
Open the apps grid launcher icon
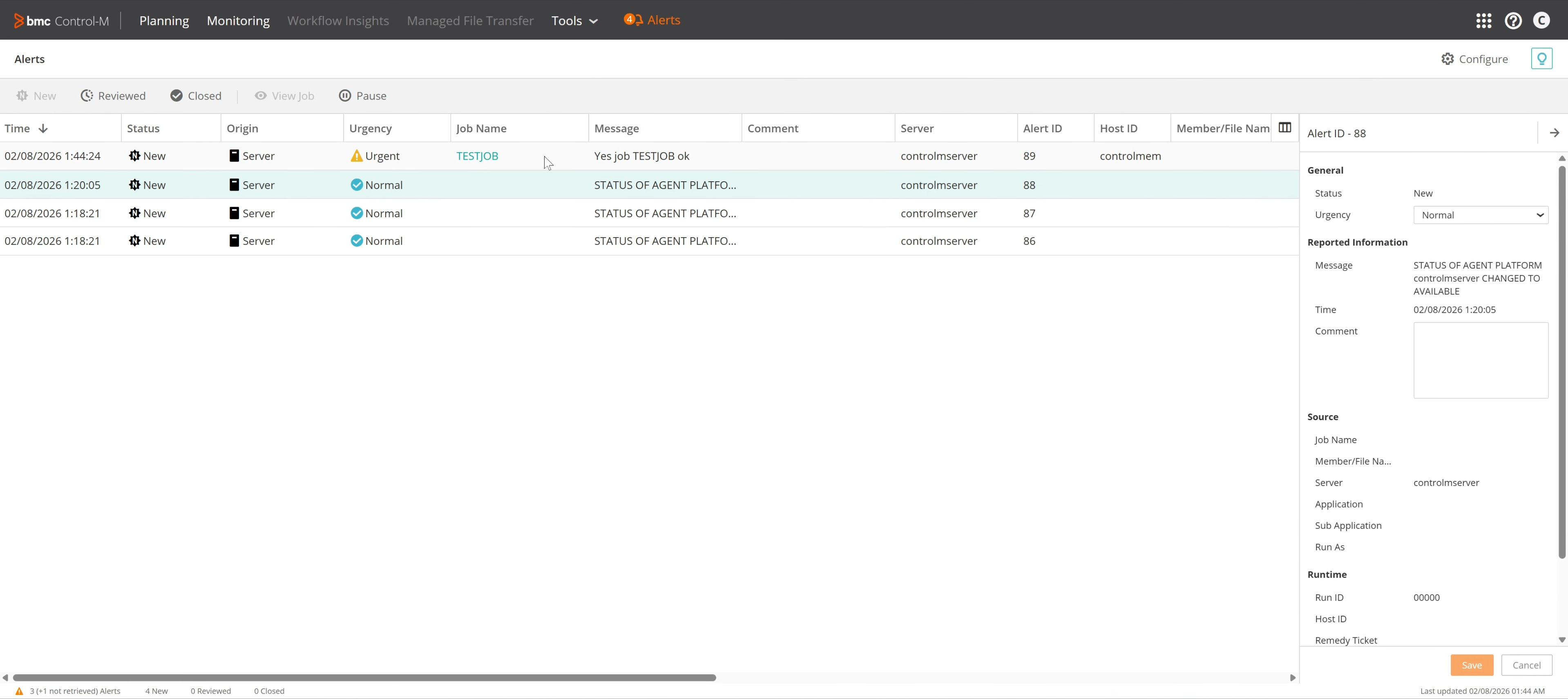pyautogui.click(x=1483, y=21)
